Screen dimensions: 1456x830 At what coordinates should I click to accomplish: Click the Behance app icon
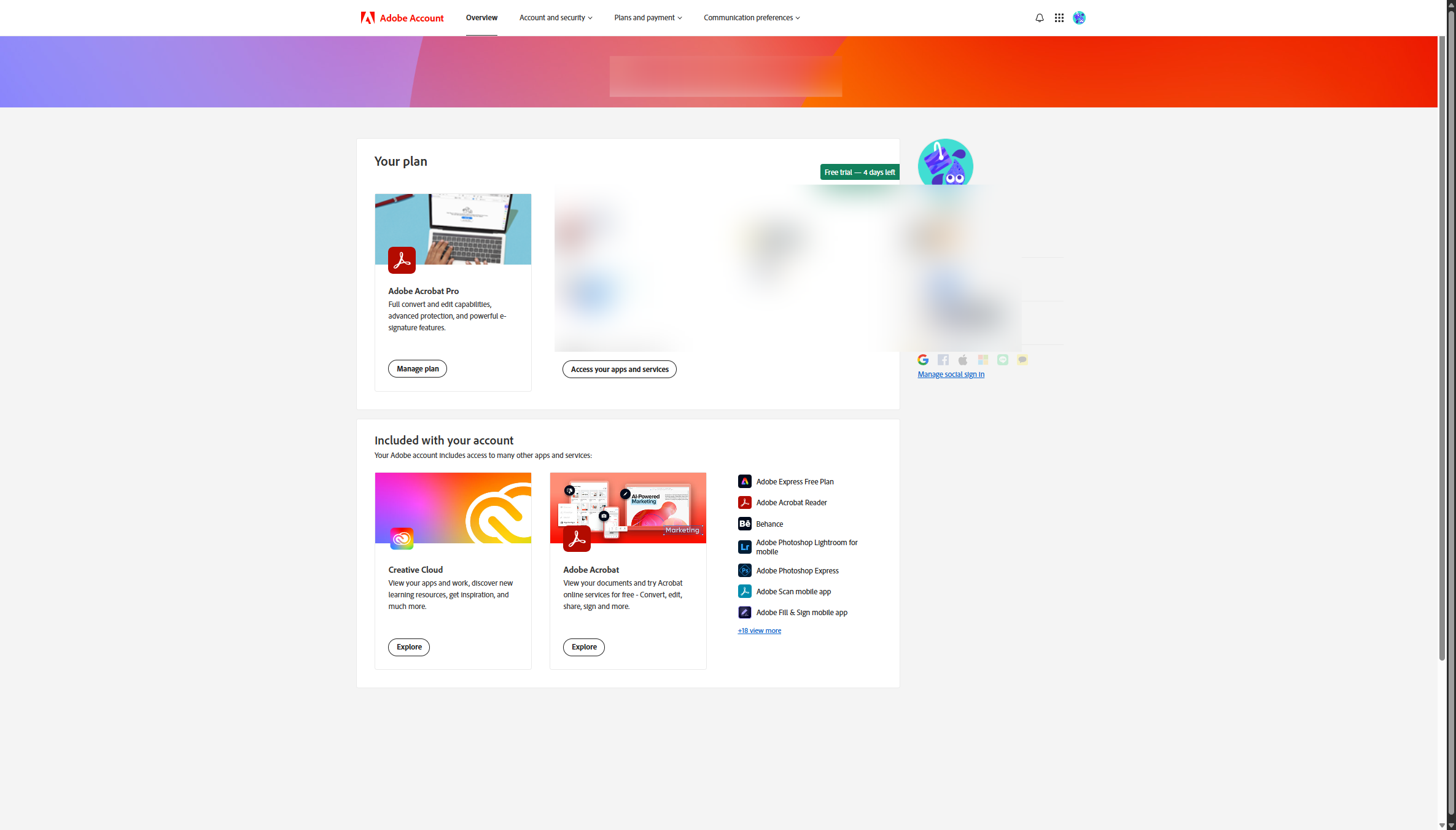tap(744, 524)
